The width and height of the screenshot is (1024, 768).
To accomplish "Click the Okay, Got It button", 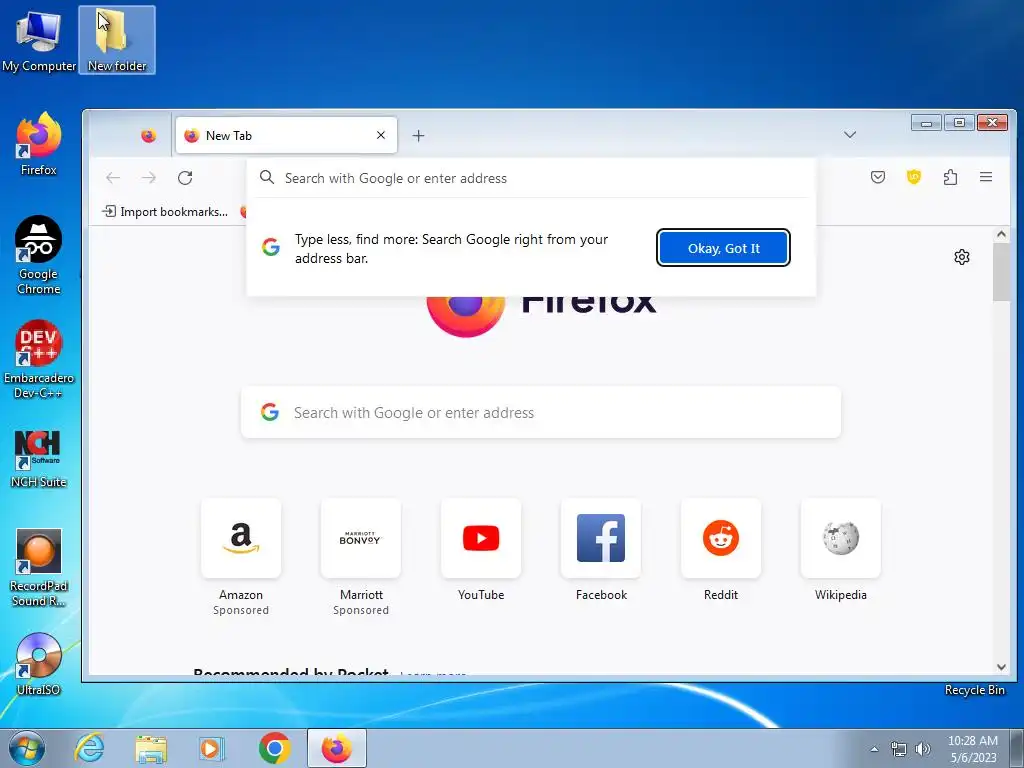I will [723, 248].
